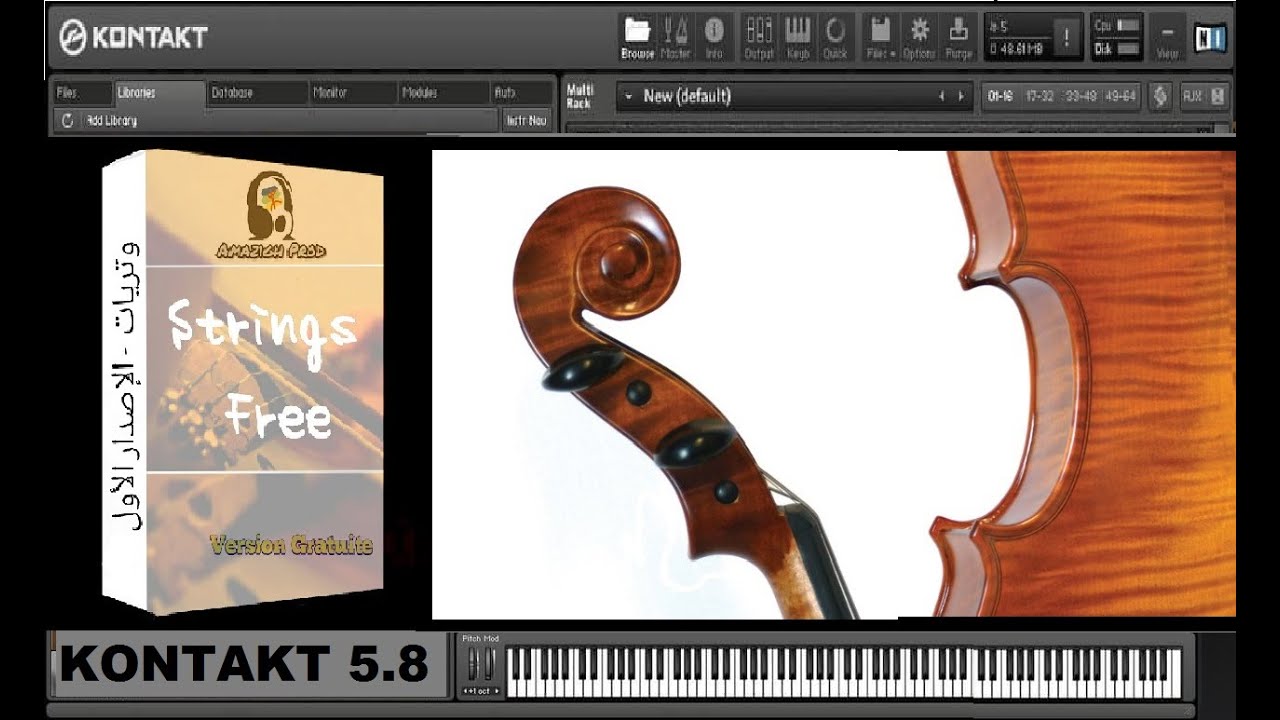
Task: Open the Options gear dialog
Action: (x=919, y=38)
